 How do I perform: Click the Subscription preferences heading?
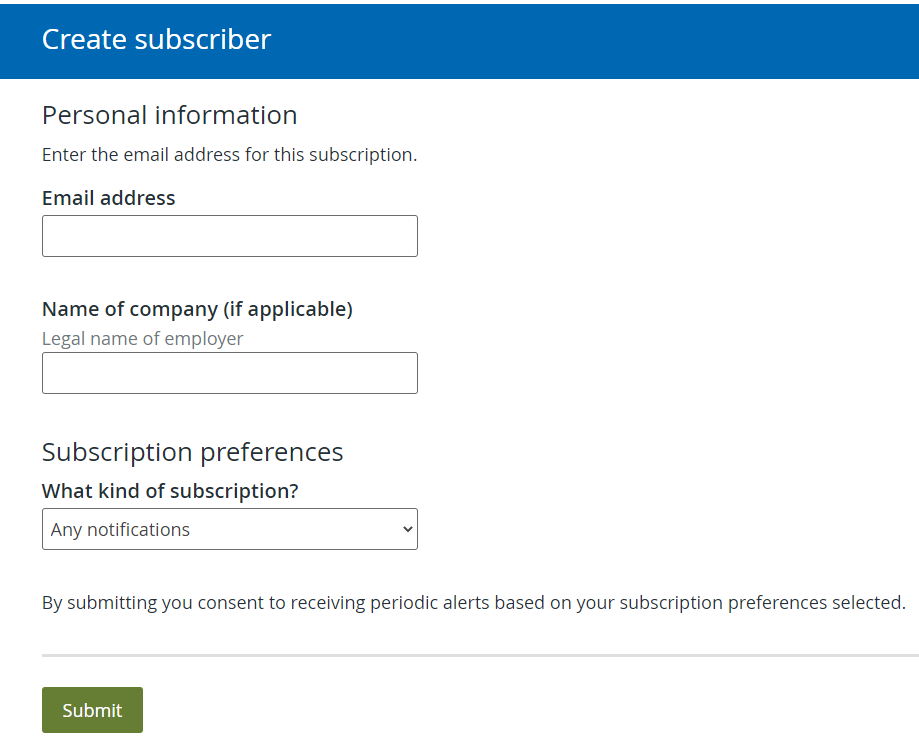pos(192,452)
